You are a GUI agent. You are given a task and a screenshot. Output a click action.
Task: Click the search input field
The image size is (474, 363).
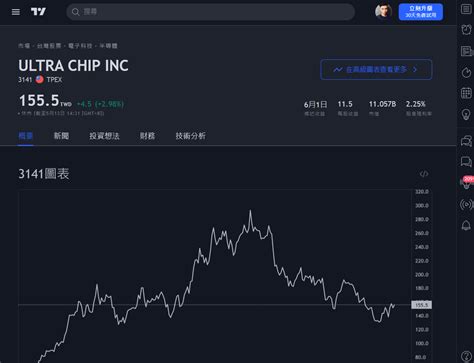click(x=211, y=12)
